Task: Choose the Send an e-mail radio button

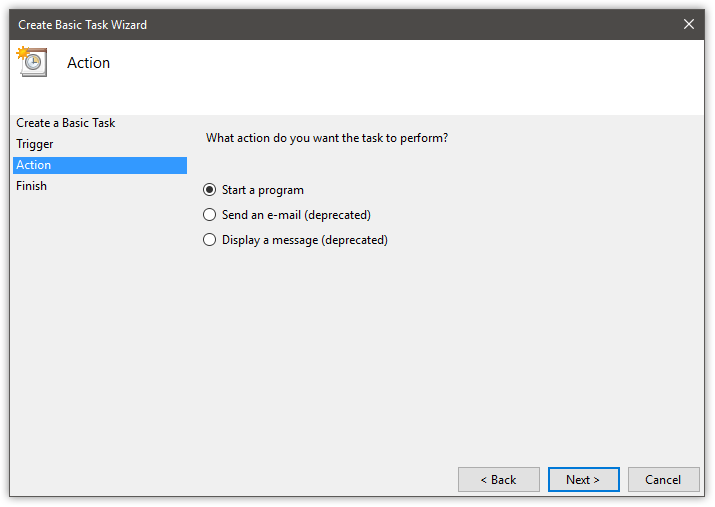Action: point(209,215)
